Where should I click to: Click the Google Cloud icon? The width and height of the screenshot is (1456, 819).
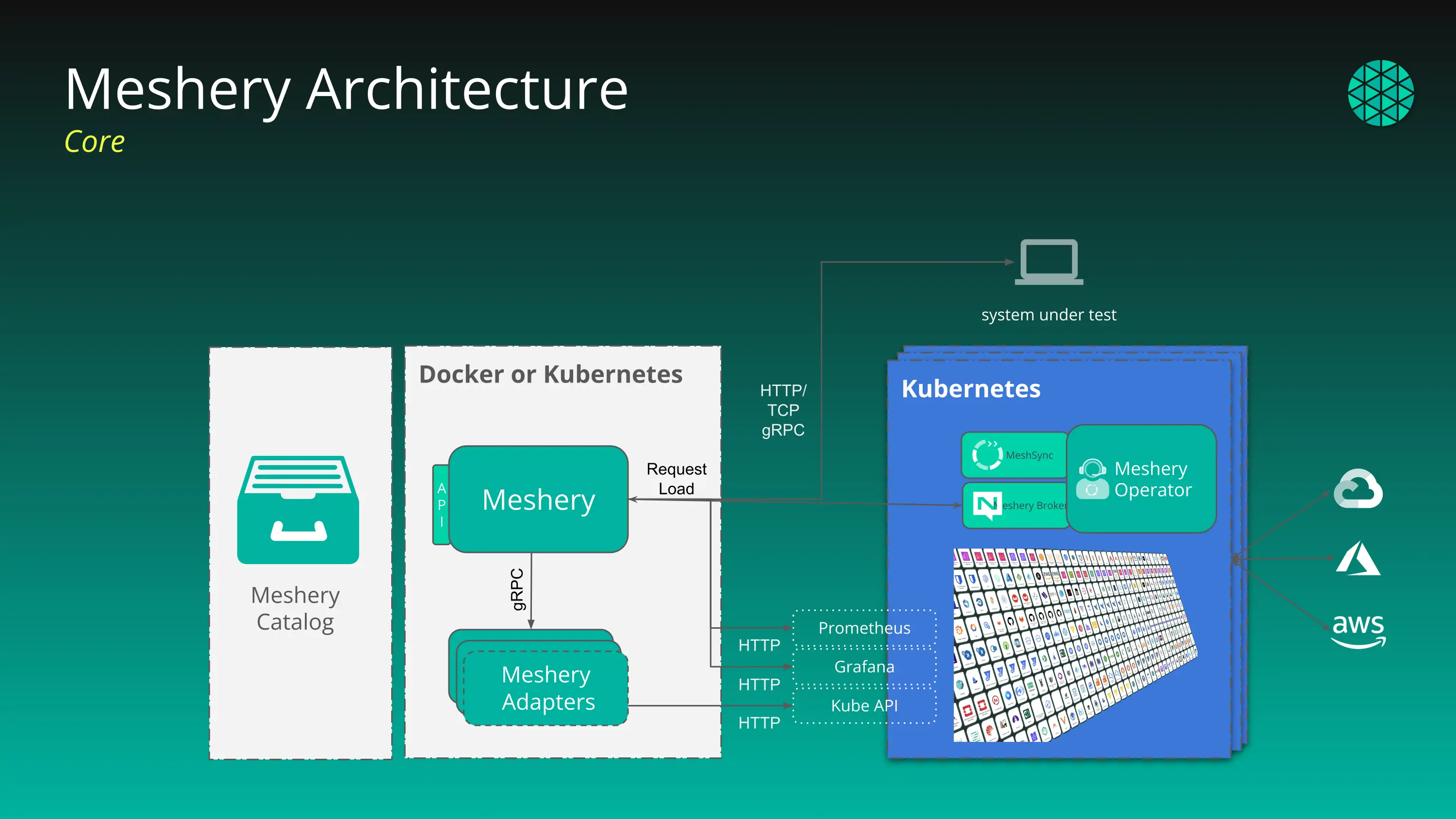[x=1357, y=489]
